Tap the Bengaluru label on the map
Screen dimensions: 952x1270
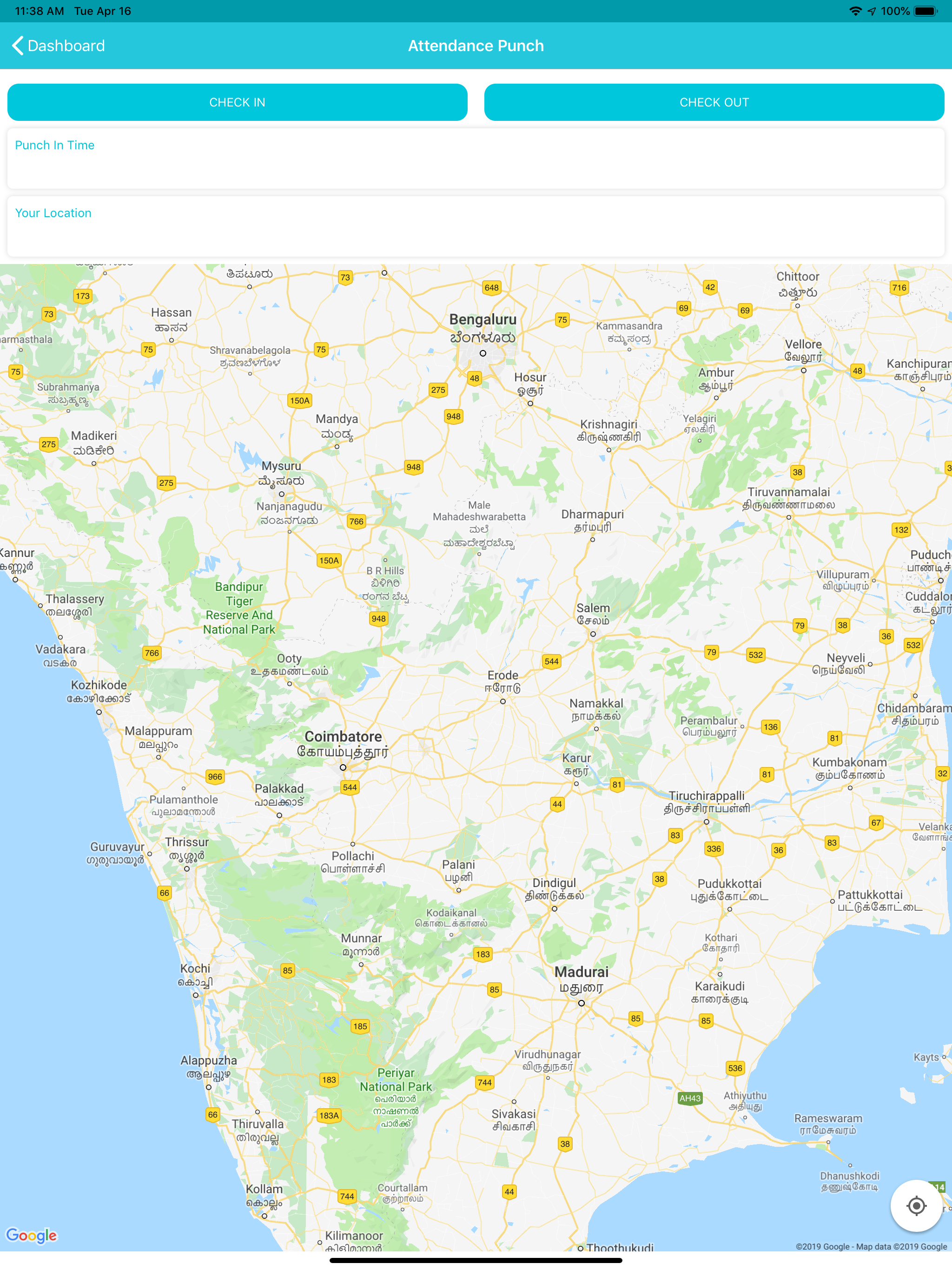tap(483, 328)
